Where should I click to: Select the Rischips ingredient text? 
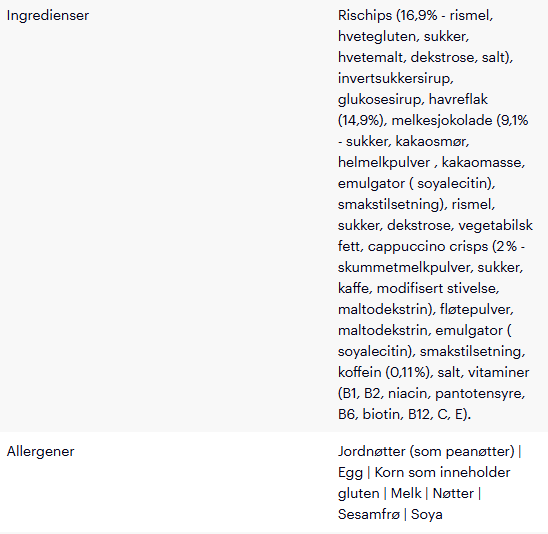365,16
